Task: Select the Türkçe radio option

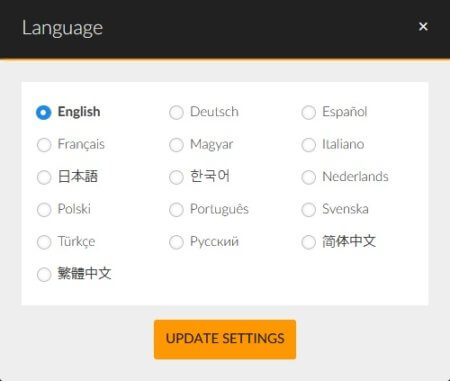Action: tap(44, 242)
